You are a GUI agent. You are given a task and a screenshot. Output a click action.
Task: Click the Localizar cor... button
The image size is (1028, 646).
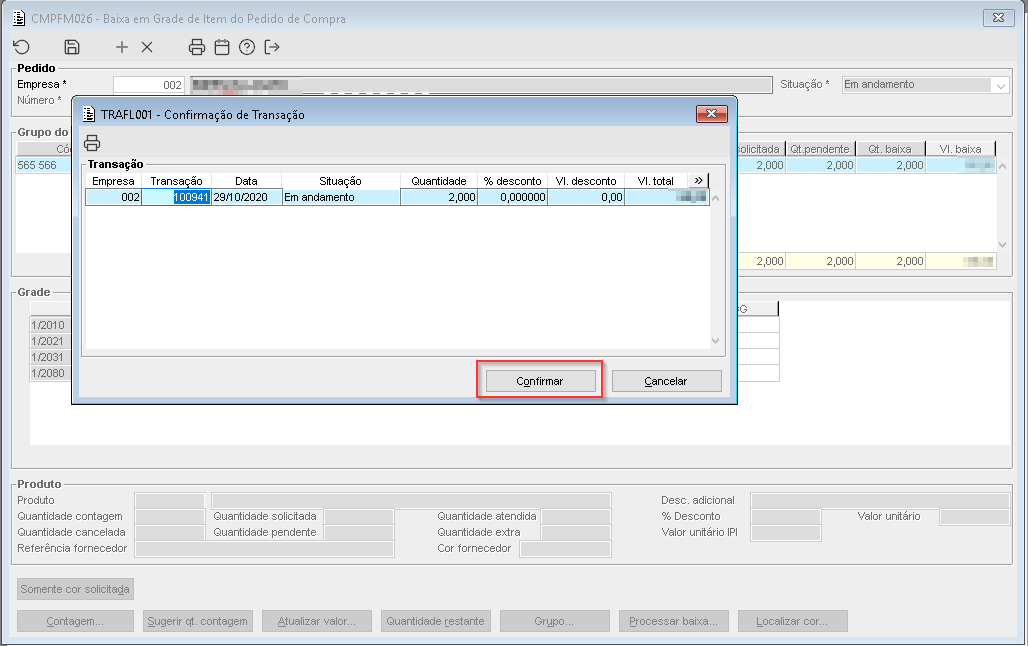(793, 621)
